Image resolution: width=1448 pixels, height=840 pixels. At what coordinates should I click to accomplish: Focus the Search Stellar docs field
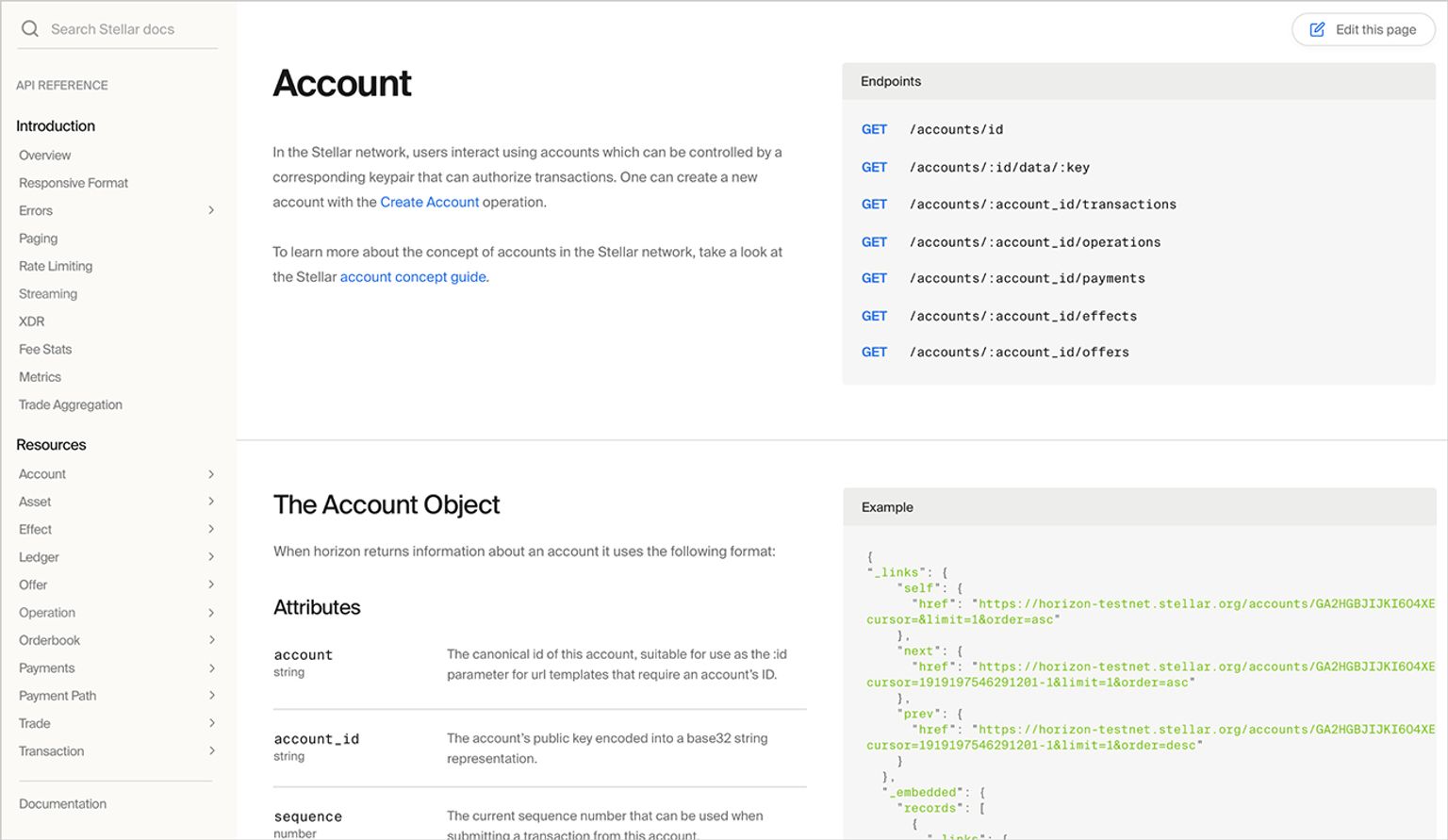123,29
